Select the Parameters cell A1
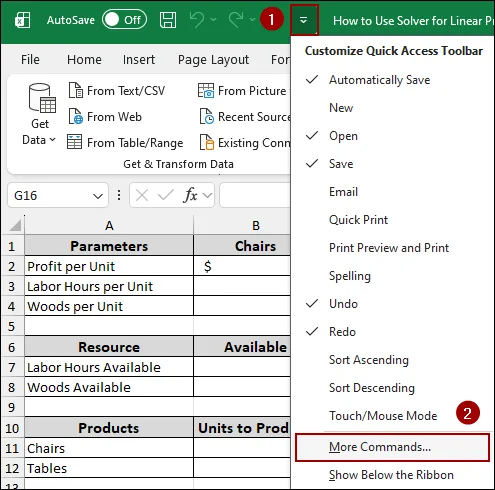Screen dimensions: 495x490 coord(109,246)
